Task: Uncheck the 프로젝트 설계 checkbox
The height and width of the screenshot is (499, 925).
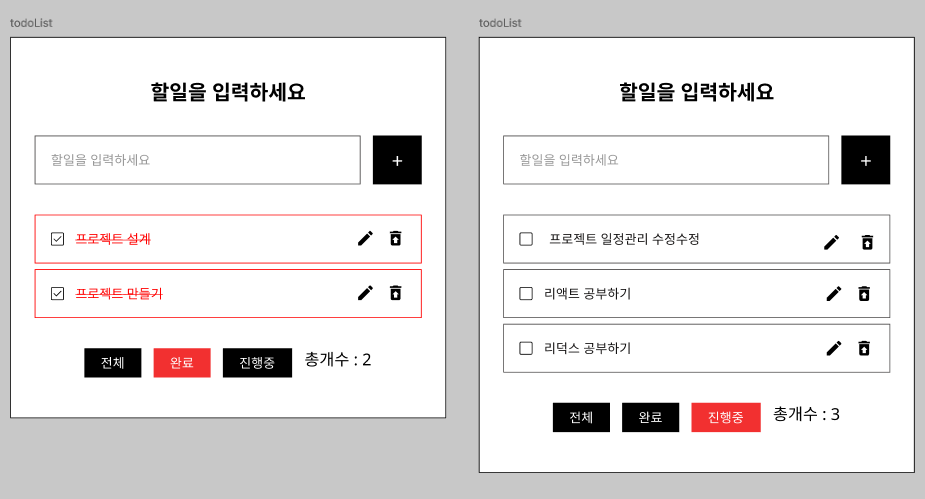Action: [57, 239]
